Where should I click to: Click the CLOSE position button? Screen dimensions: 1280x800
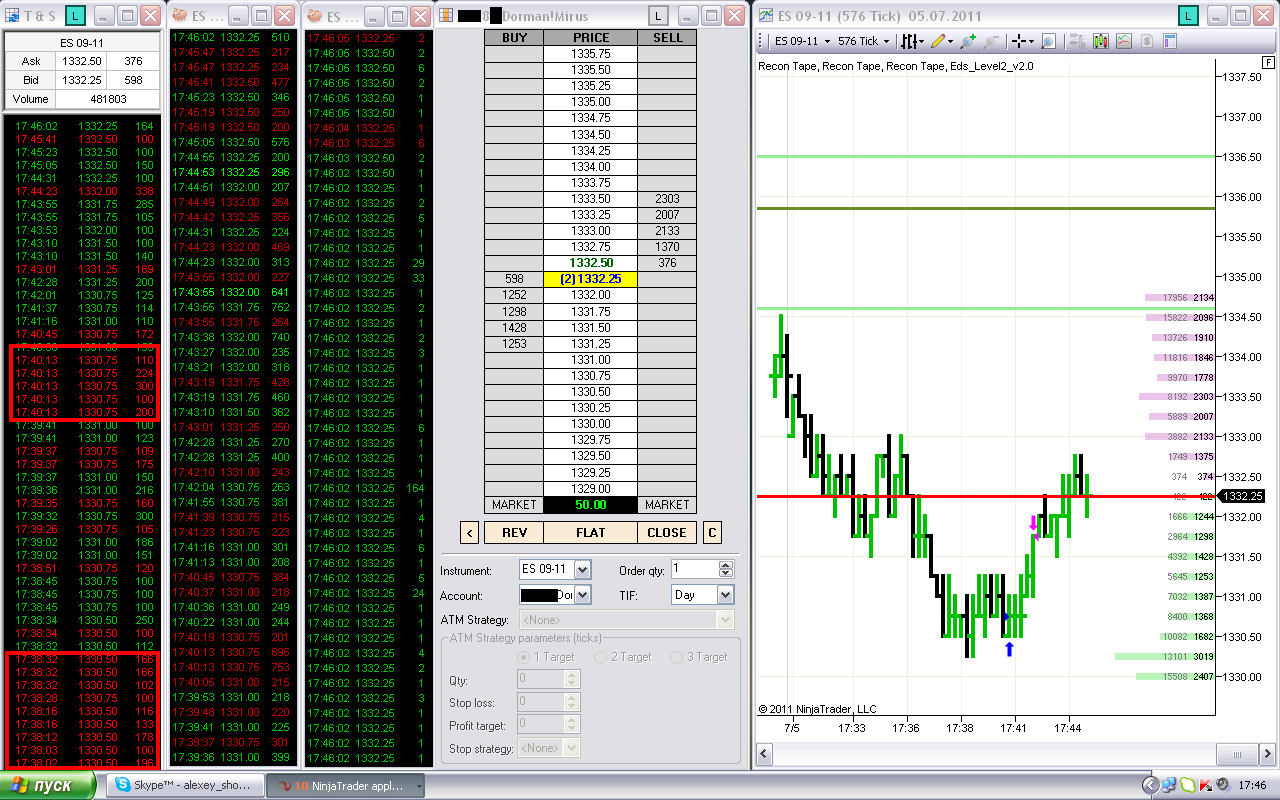[666, 532]
